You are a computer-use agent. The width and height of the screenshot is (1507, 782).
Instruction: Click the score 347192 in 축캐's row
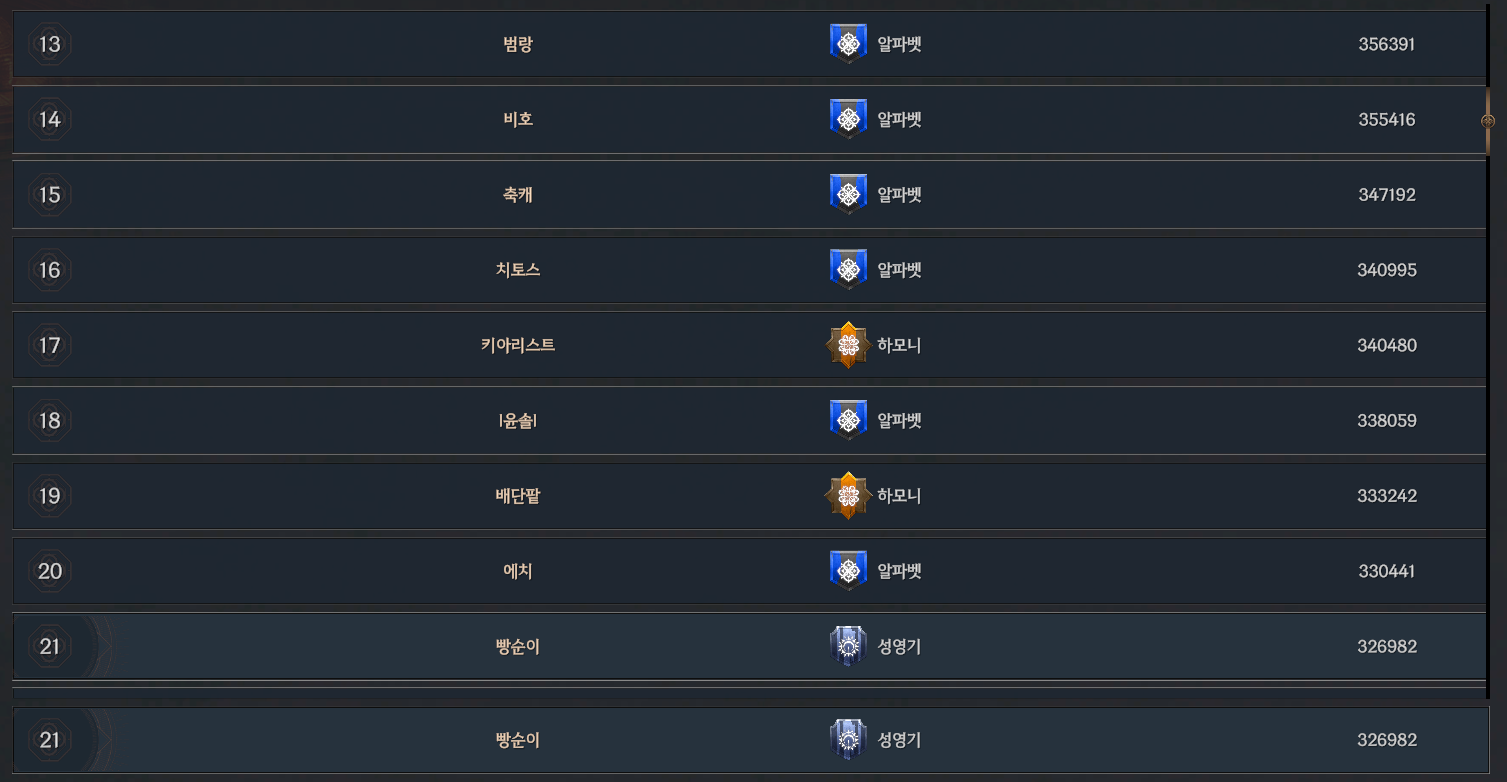click(x=1387, y=195)
